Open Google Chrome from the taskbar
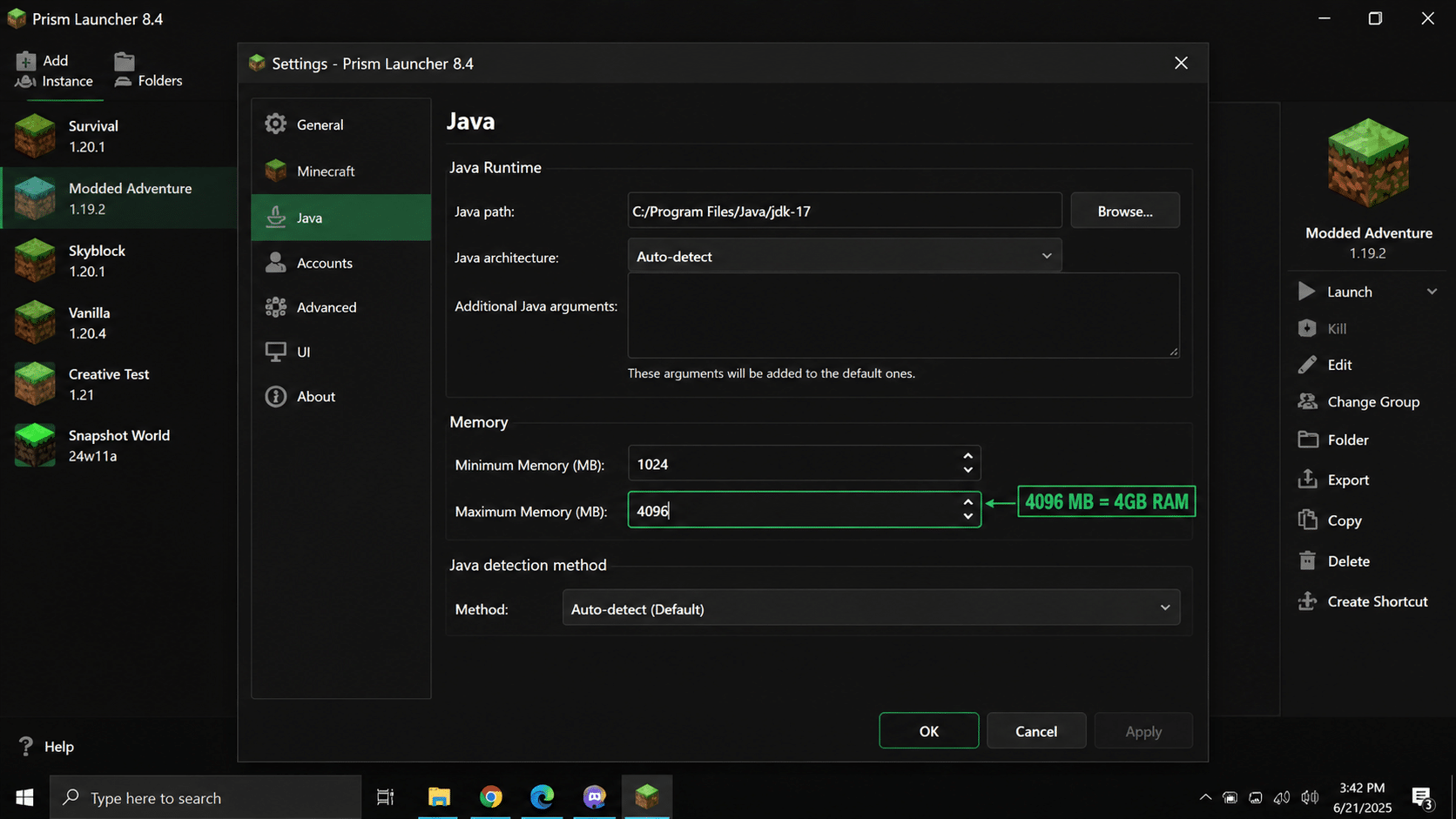 tap(491, 797)
